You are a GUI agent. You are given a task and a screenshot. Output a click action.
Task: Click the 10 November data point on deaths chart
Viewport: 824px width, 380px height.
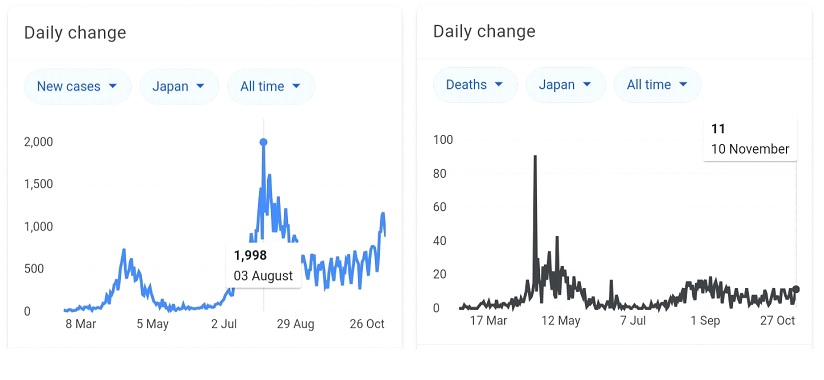[796, 289]
